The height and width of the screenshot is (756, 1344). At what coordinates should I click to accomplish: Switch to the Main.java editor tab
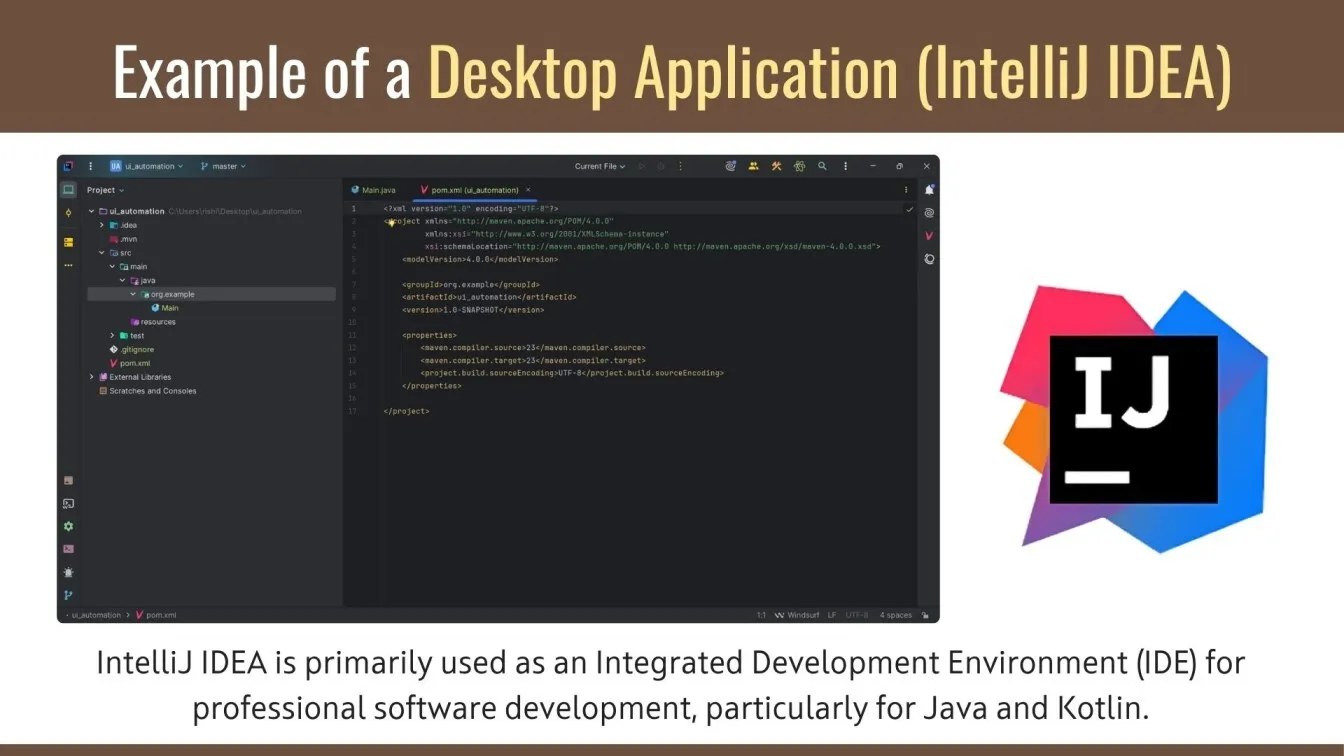click(x=374, y=190)
